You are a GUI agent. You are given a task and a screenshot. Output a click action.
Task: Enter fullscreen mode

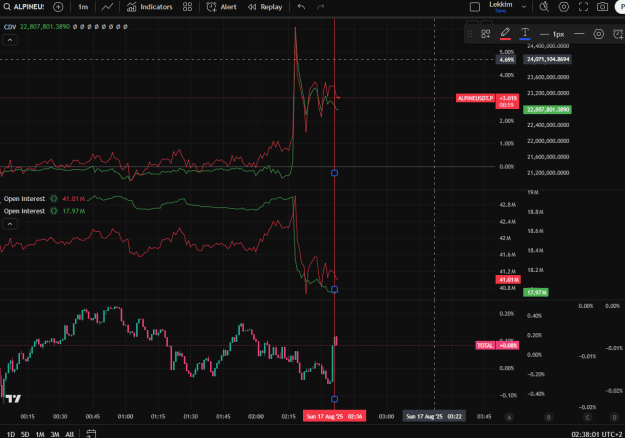[583, 7]
